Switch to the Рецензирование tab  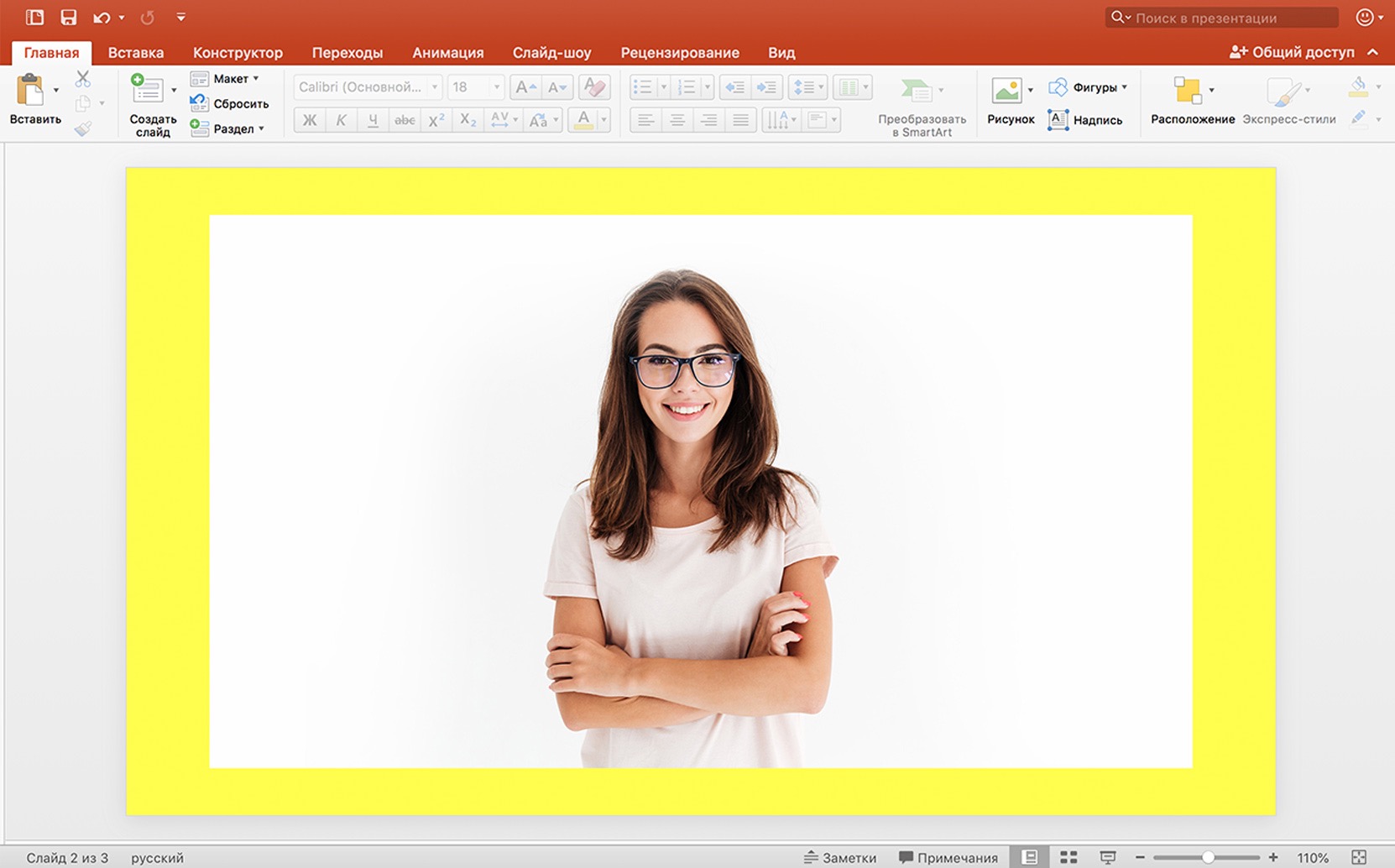[x=680, y=52]
